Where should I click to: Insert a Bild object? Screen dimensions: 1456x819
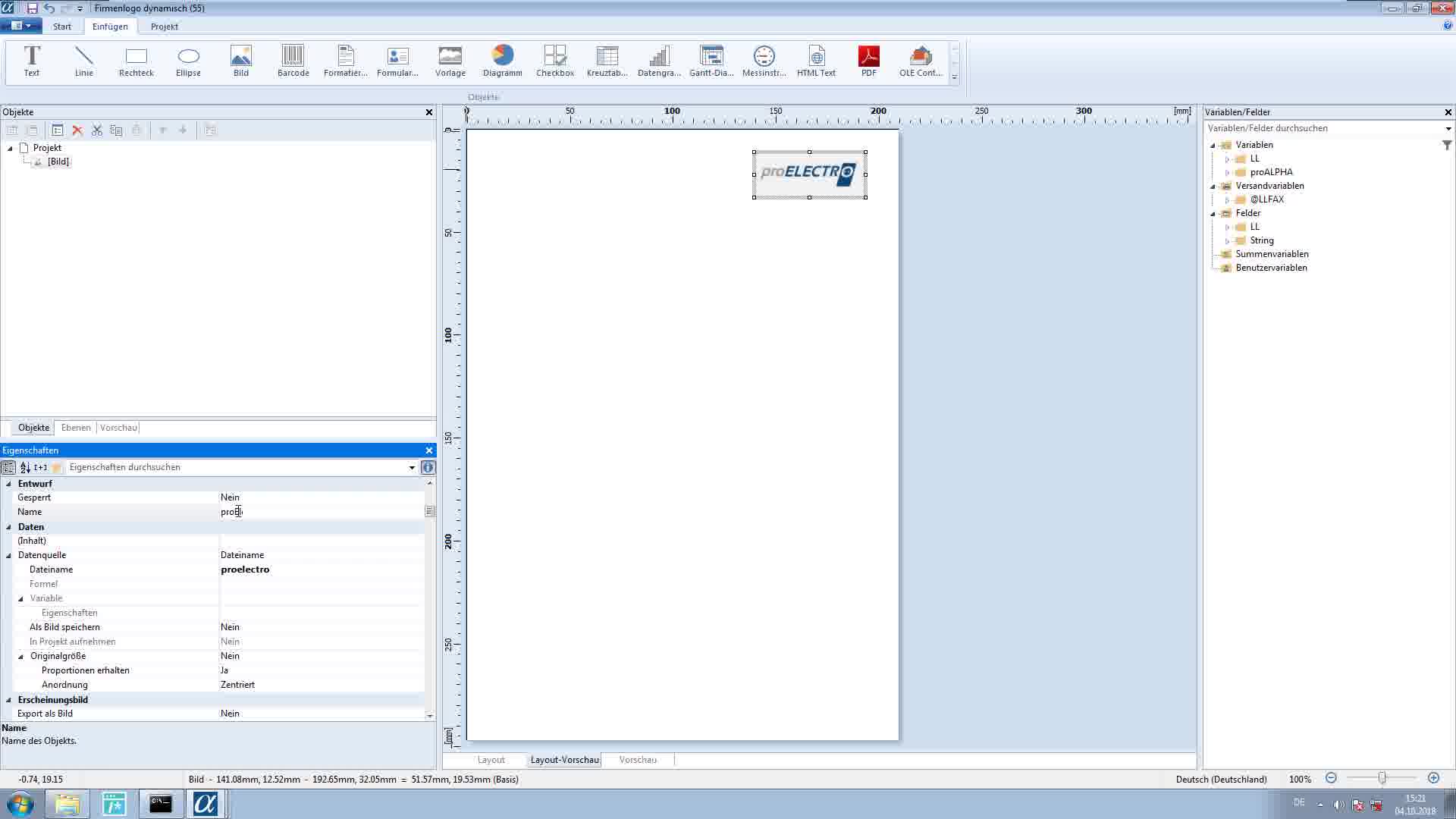coord(241,61)
